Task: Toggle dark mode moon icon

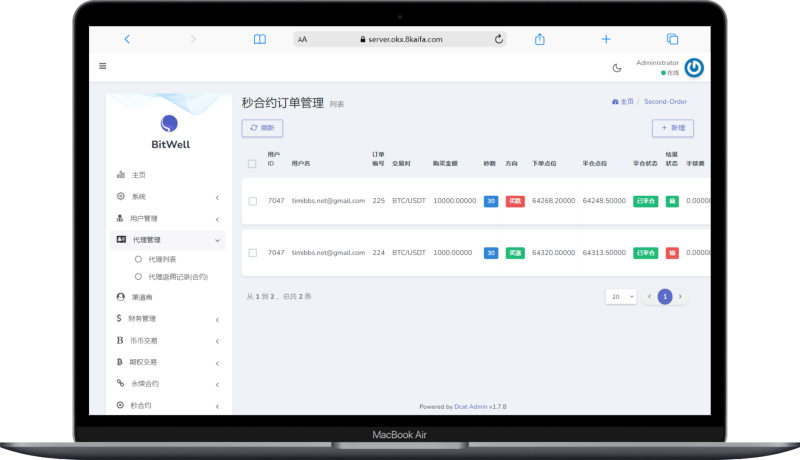Action: click(617, 68)
